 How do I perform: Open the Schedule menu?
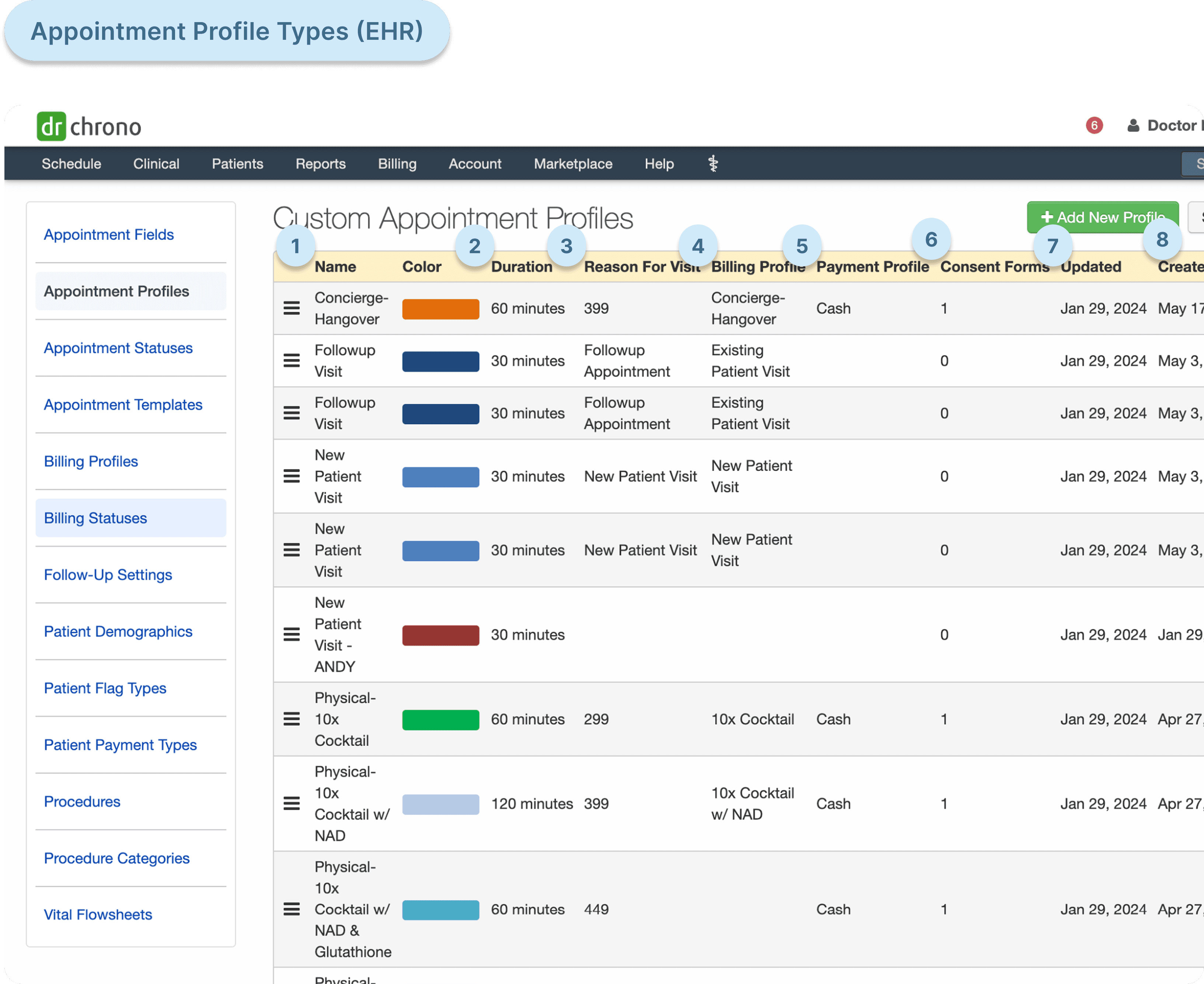(x=71, y=164)
